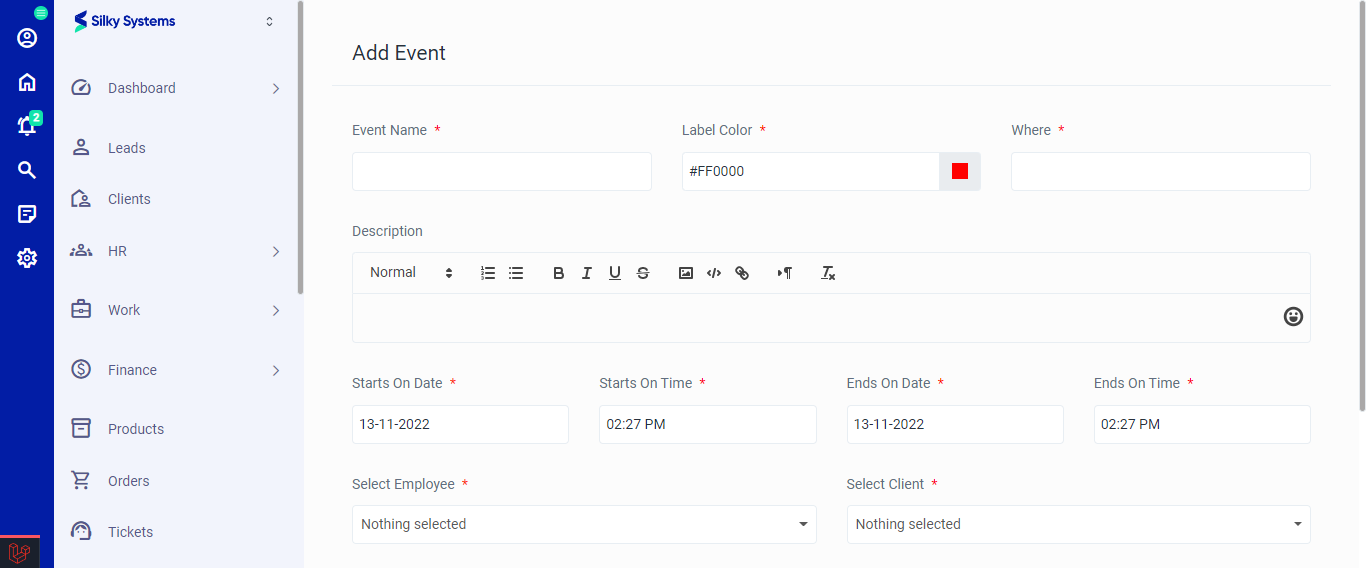Viewport: 1366px width, 568px height.
Task: Toggle bold formatting in description editor
Action: tap(559, 273)
